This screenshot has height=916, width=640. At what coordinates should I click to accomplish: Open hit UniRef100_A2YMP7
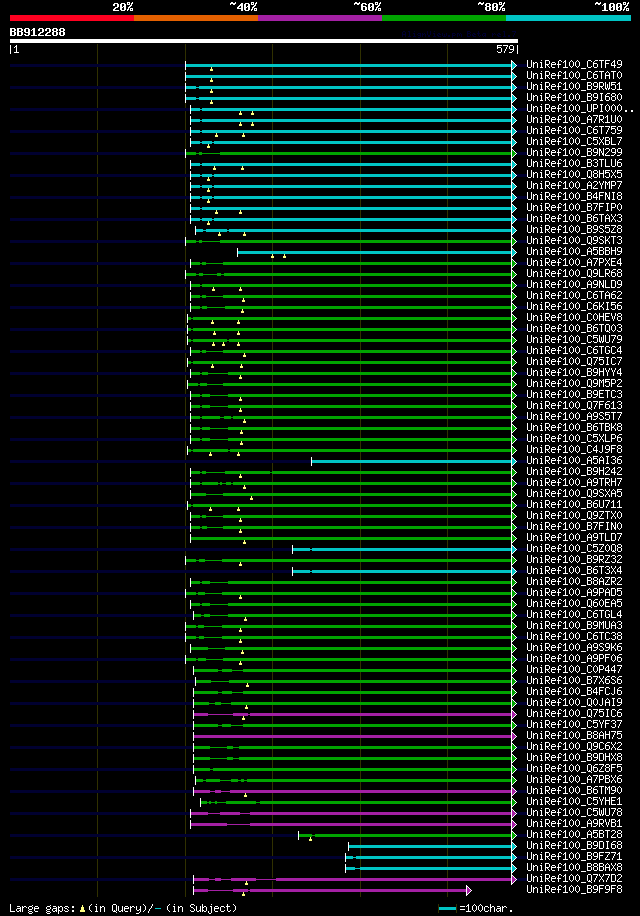click(x=574, y=185)
